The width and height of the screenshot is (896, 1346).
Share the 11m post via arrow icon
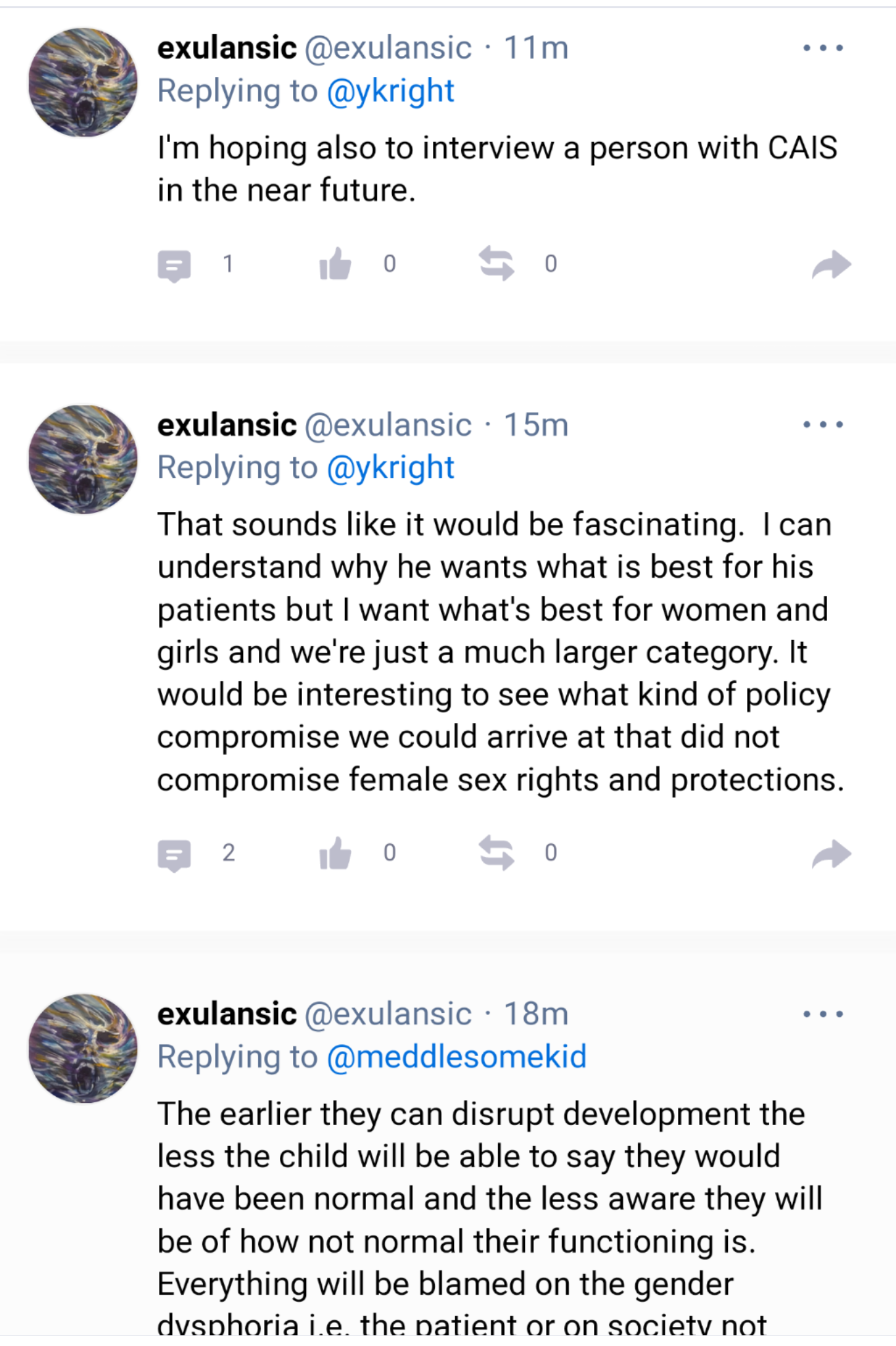tap(831, 265)
